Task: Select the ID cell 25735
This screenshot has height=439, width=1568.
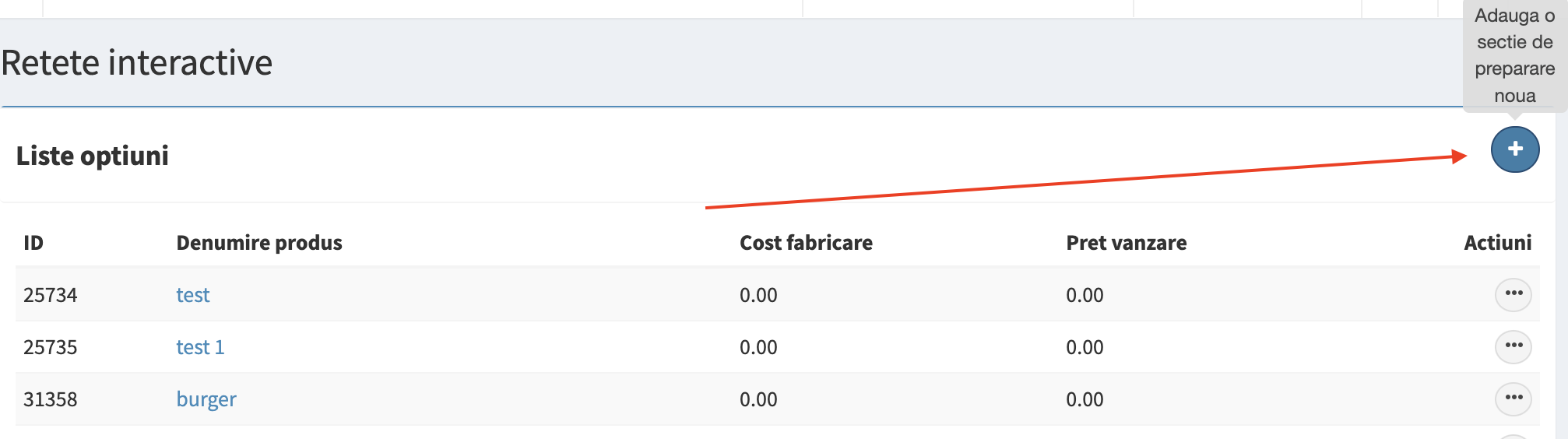Action: pos(51,347)
